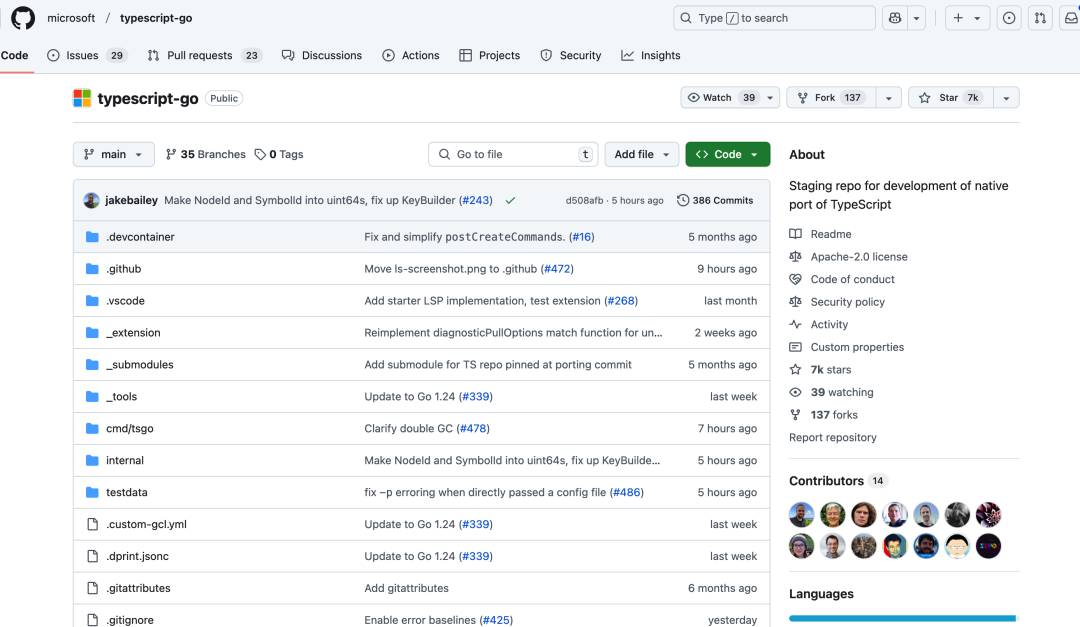
Task: Open pull request #243 link in commit bar
Action: pos(475,201)
